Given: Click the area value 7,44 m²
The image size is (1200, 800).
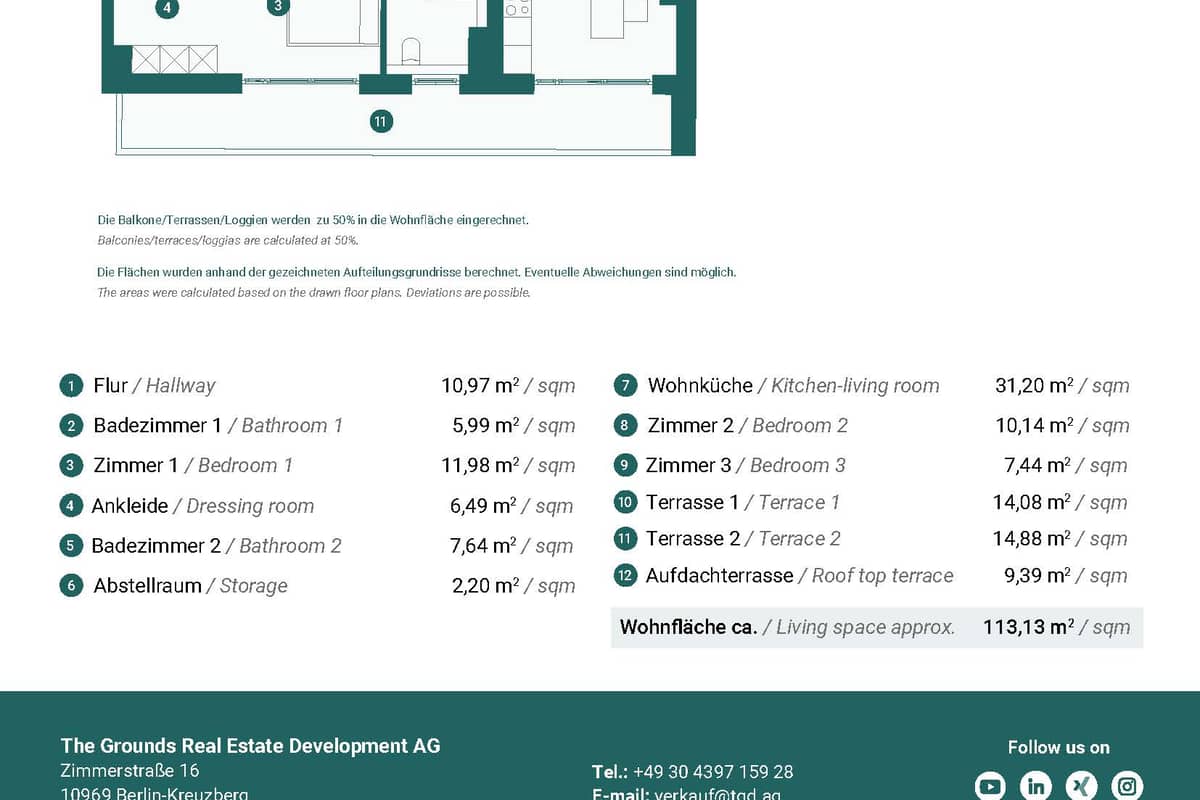Looking at the screenshot, I should coord(1038,466).
